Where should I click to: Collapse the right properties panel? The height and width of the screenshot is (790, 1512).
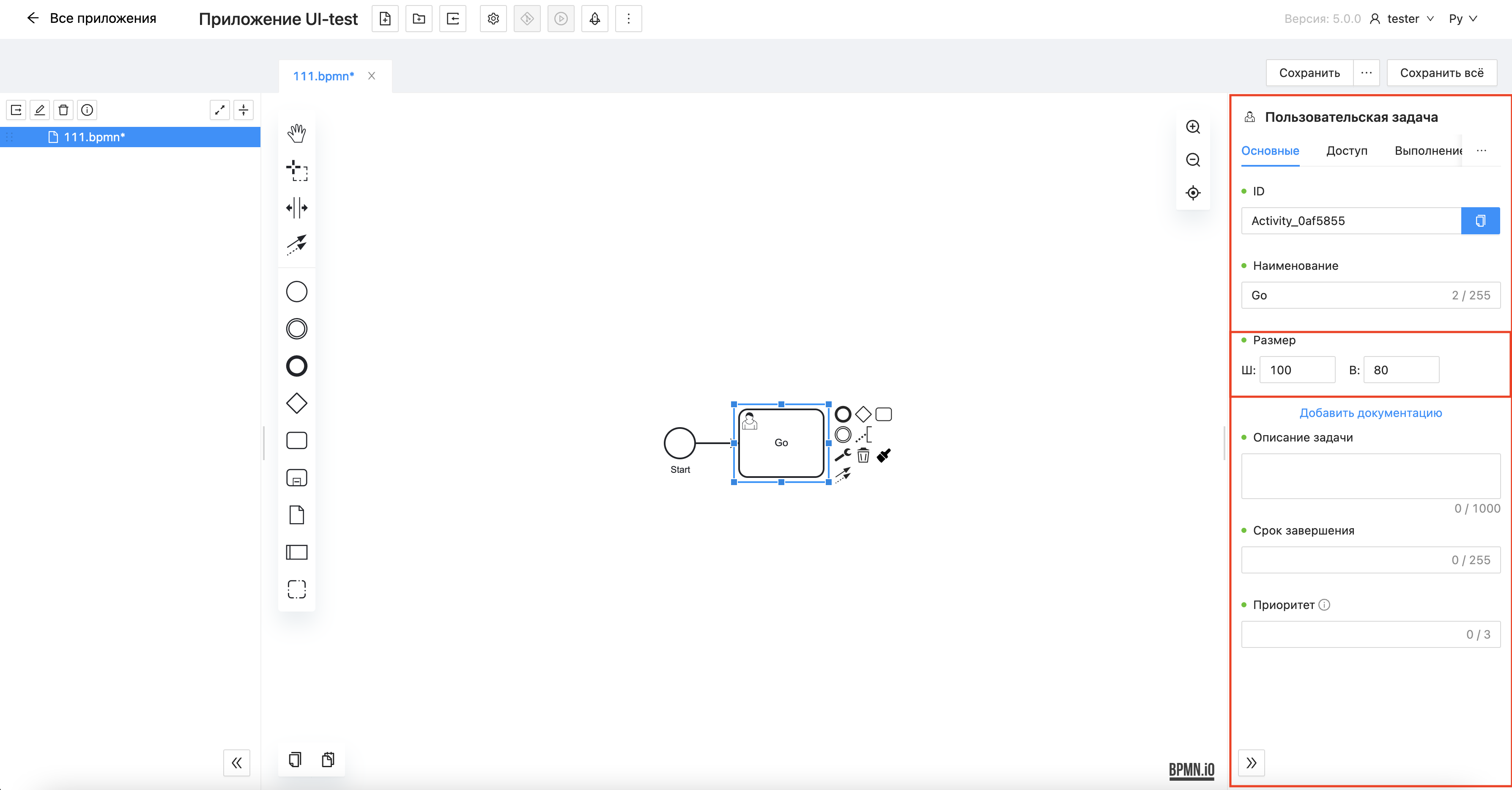click(x=1251, y=763)
